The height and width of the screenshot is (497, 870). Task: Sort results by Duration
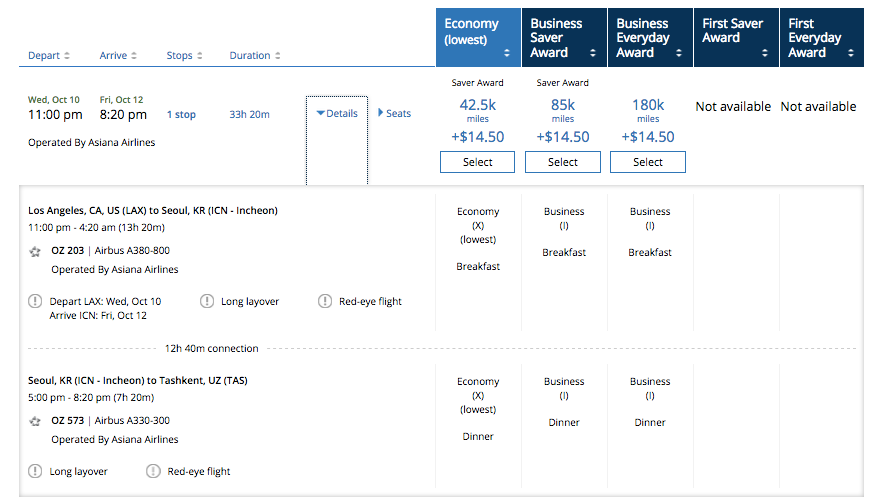(254, 56)
